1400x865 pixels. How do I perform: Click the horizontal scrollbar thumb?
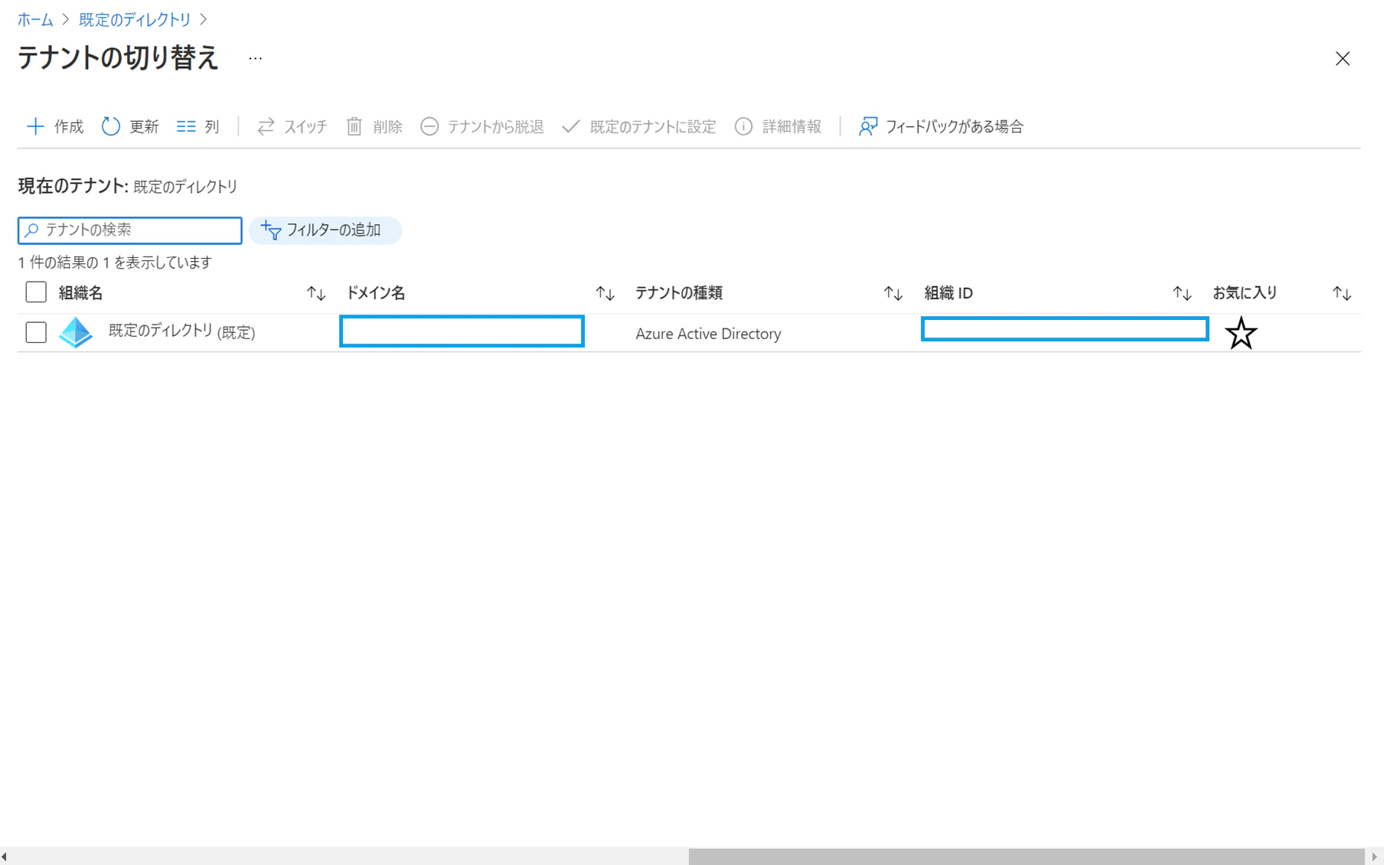click(x=1026, y=857)
